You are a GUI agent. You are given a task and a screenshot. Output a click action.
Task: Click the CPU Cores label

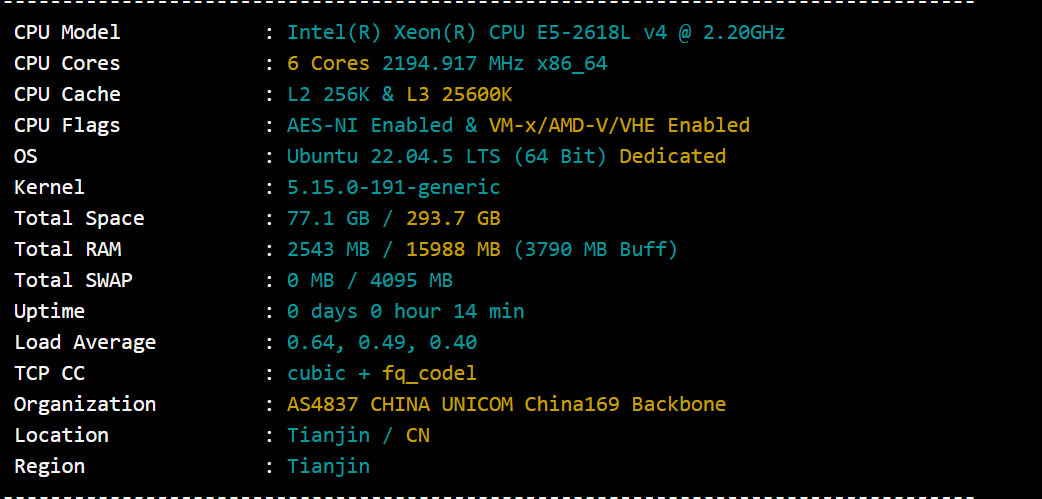pos(67,63)
